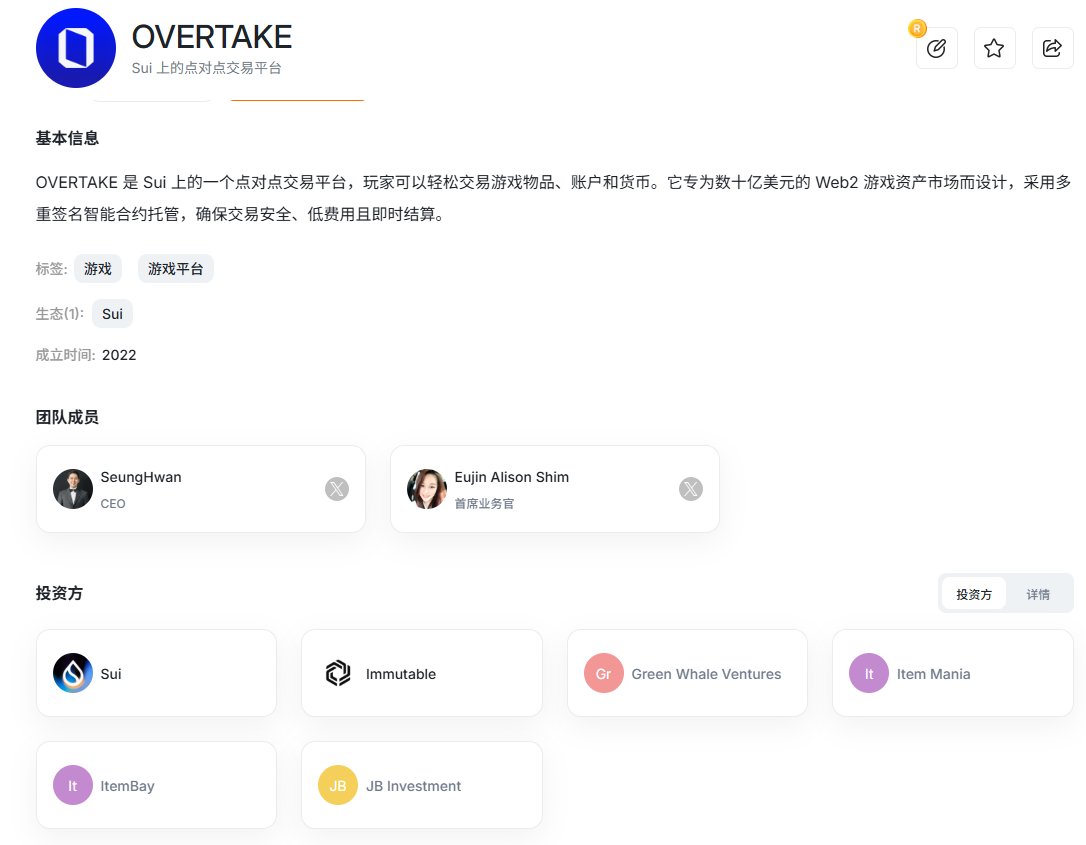
Task: Open the Green Whale Ventures investor name
Action: tap(706, 674)
